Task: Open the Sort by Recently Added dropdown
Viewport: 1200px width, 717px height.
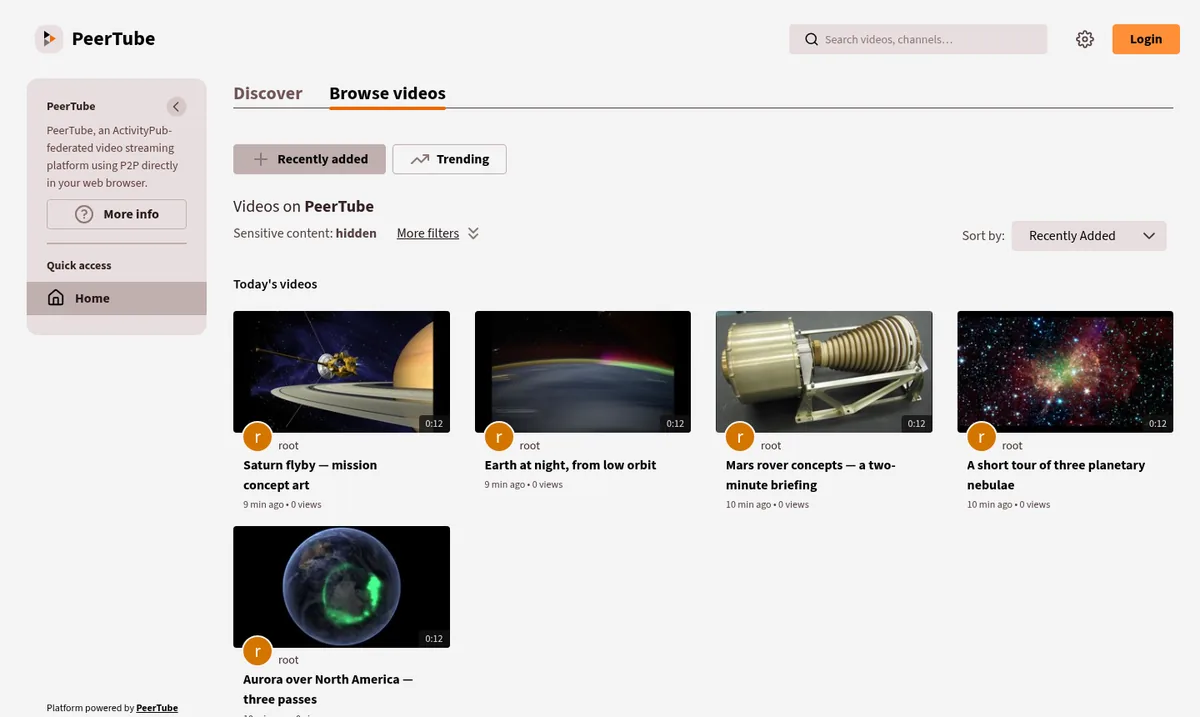Action: tap(1089, 236)
